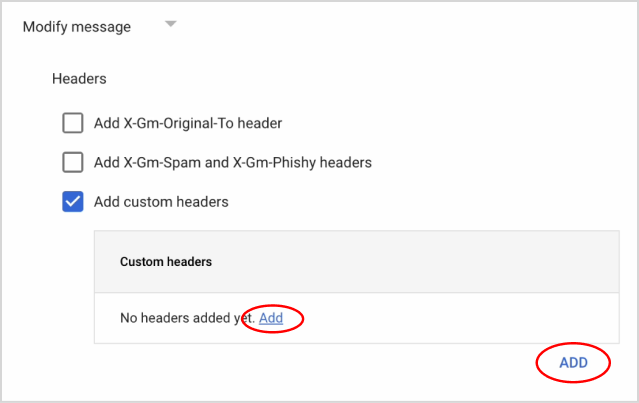639x403 pixels.
Task: Expand the Modify message dropdown arrow
Action: pyautogui.click(x=170, y=25)
